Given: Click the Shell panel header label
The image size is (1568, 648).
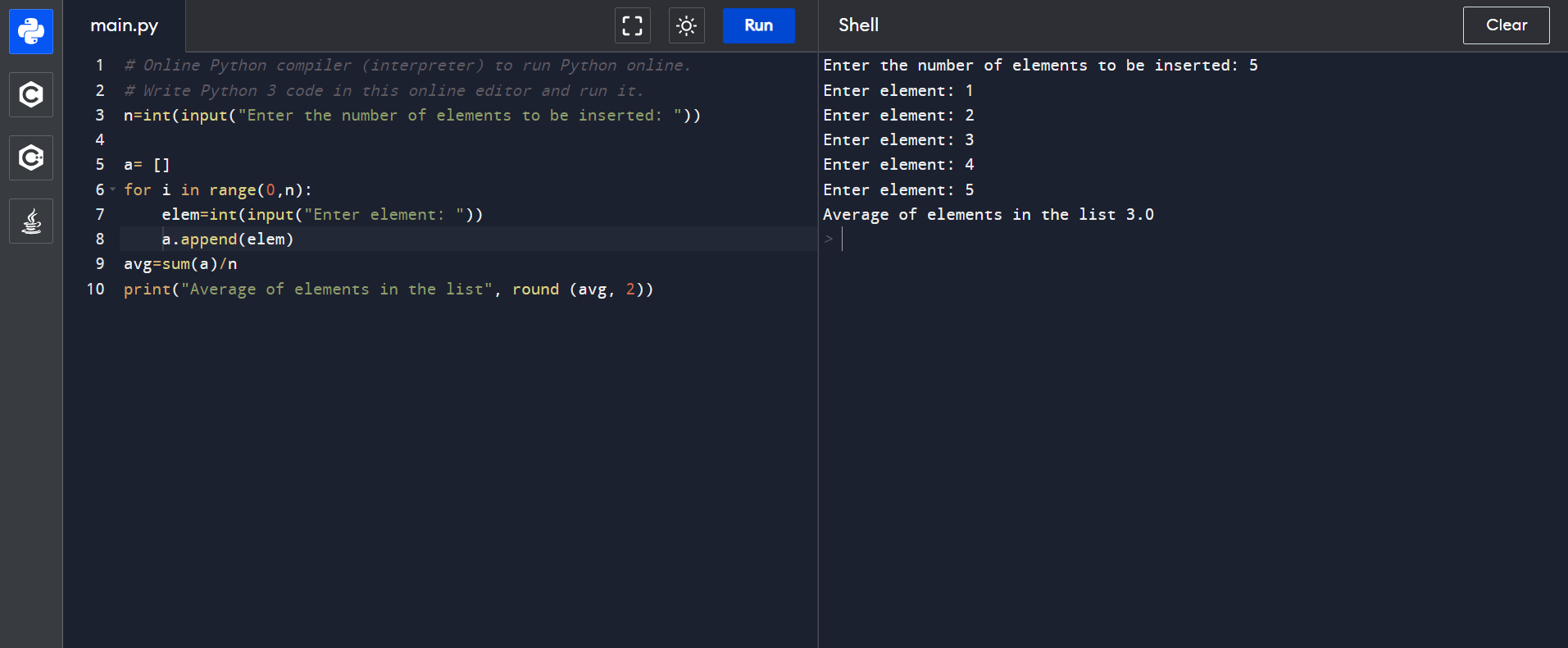Looking at the screenshot, I should (858, 25).
